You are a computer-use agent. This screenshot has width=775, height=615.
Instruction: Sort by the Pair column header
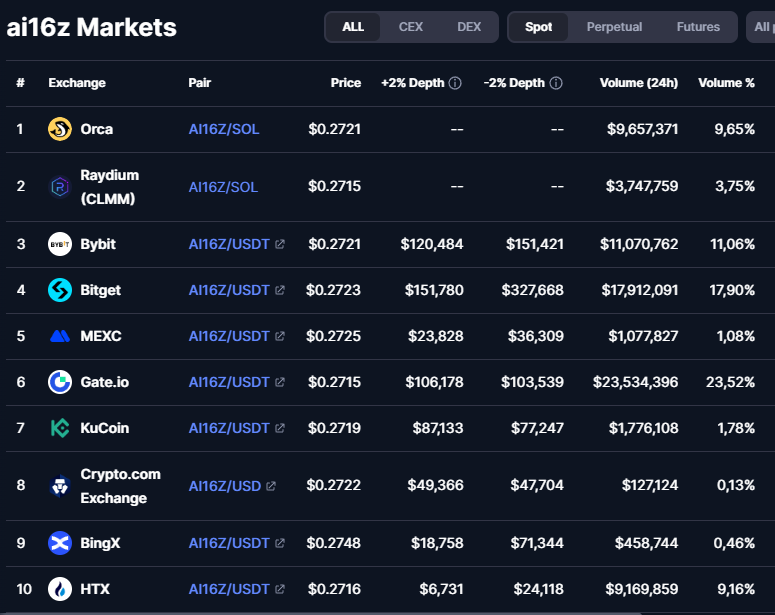point(200,83)
